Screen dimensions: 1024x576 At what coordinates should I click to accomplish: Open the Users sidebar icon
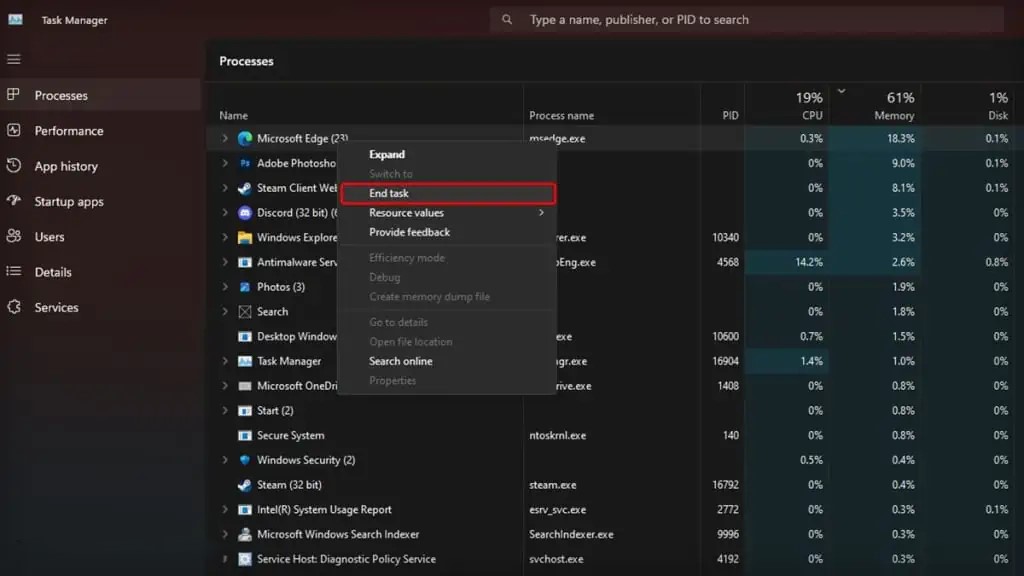(14, 237)
